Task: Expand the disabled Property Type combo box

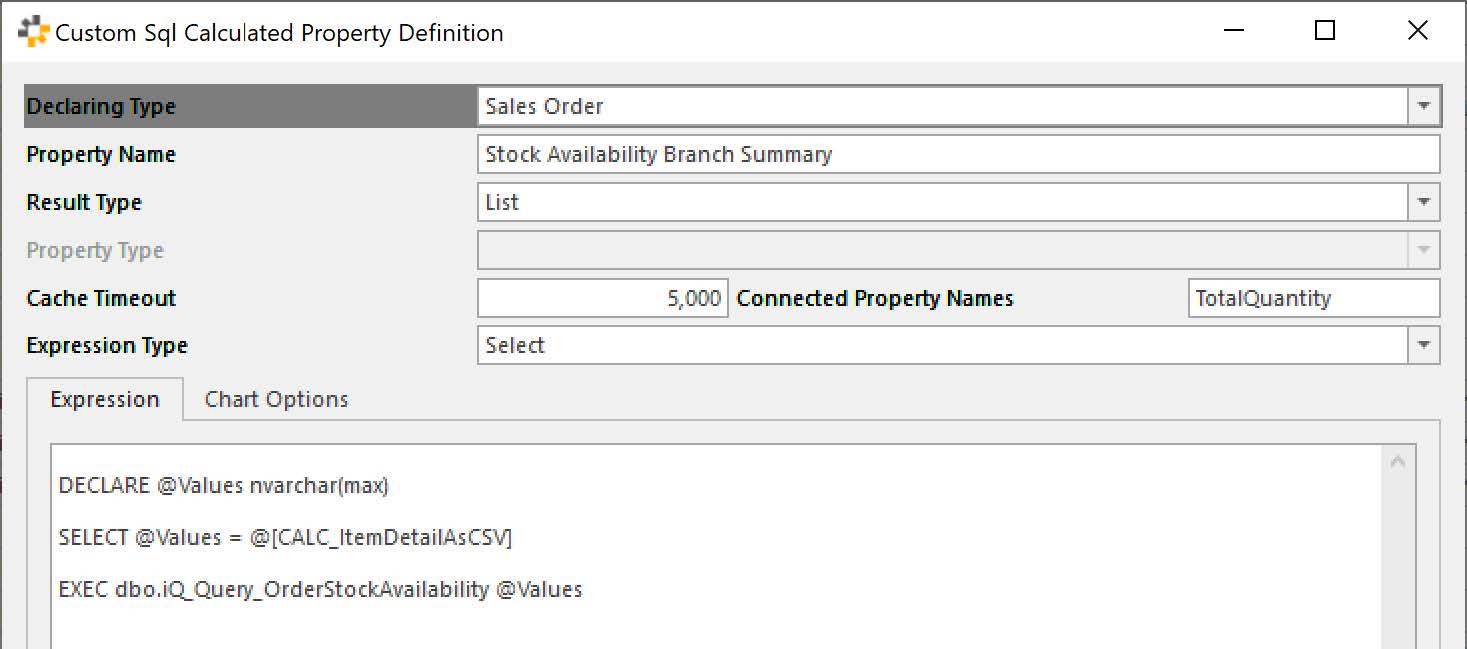Action: [1424, 250]
